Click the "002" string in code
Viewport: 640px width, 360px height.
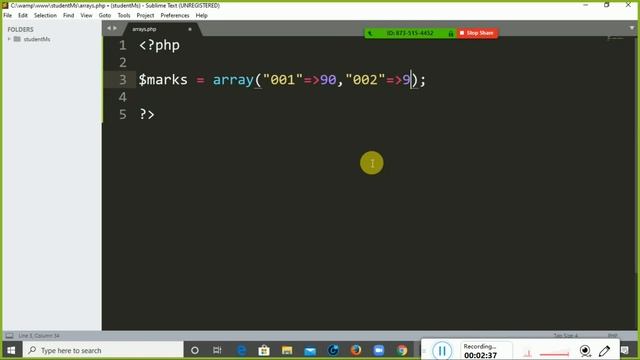[x=365, y=80]
